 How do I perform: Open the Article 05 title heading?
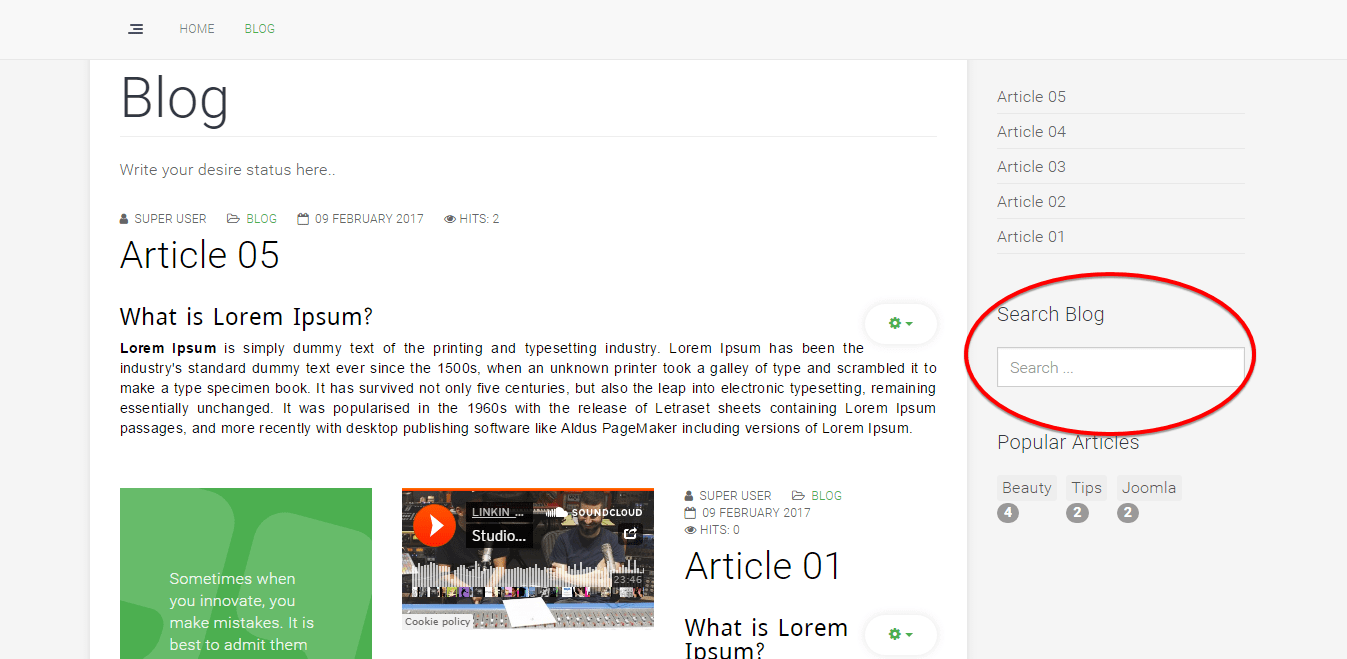[200, 255]
